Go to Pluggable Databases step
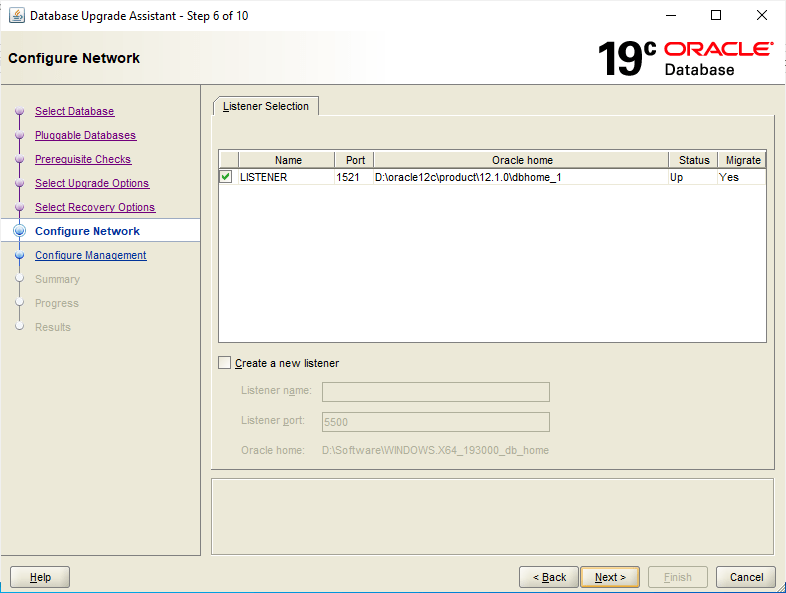This screenshot has height=593, width=786. point(86,135)
